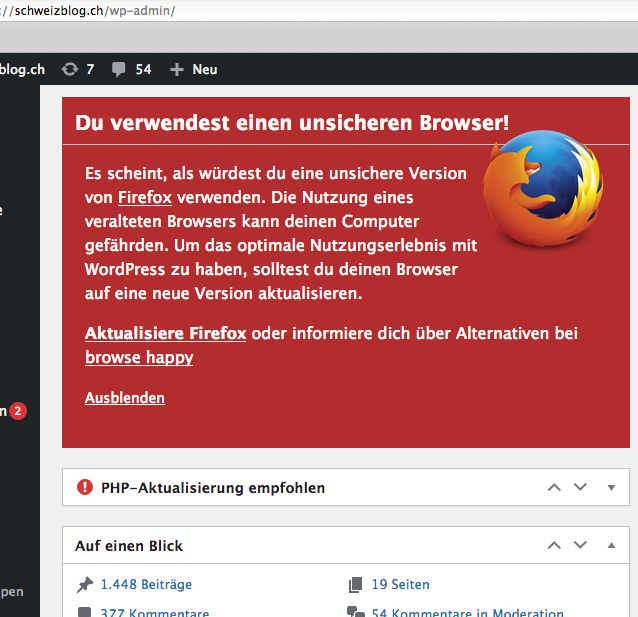
Task: Dismiss the warning via Ausblenden link
Action: pyautogui.click(x=125, y=398)
